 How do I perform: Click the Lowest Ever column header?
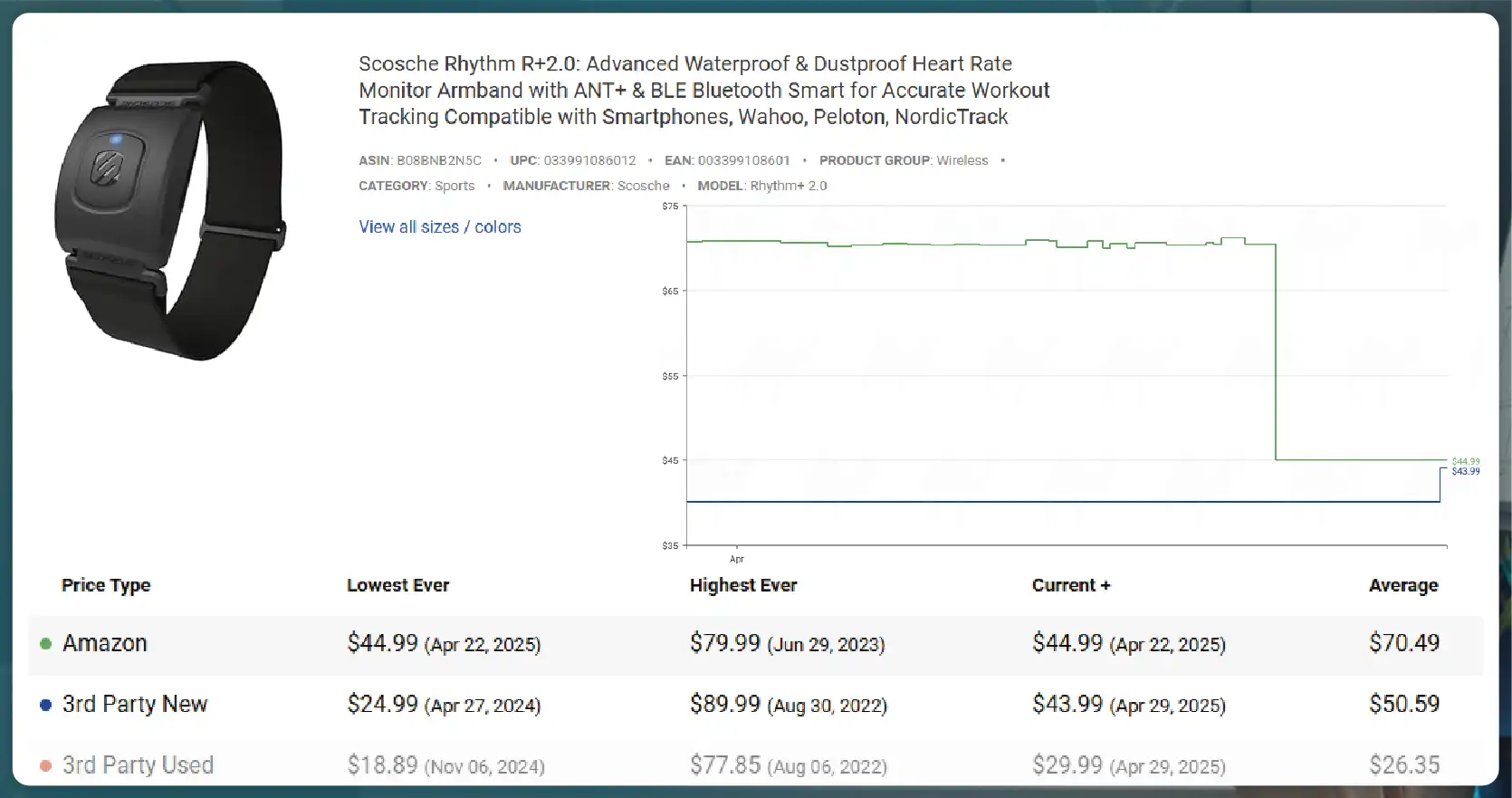click(x=397, y=586)
